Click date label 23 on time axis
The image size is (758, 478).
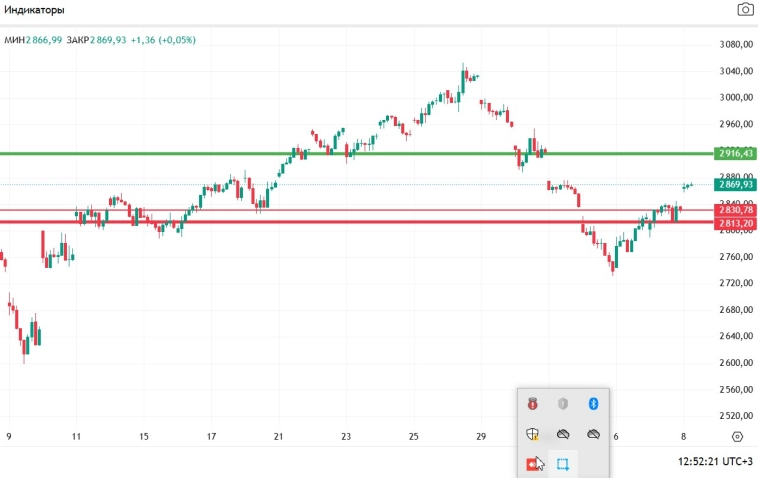point(345,437)
